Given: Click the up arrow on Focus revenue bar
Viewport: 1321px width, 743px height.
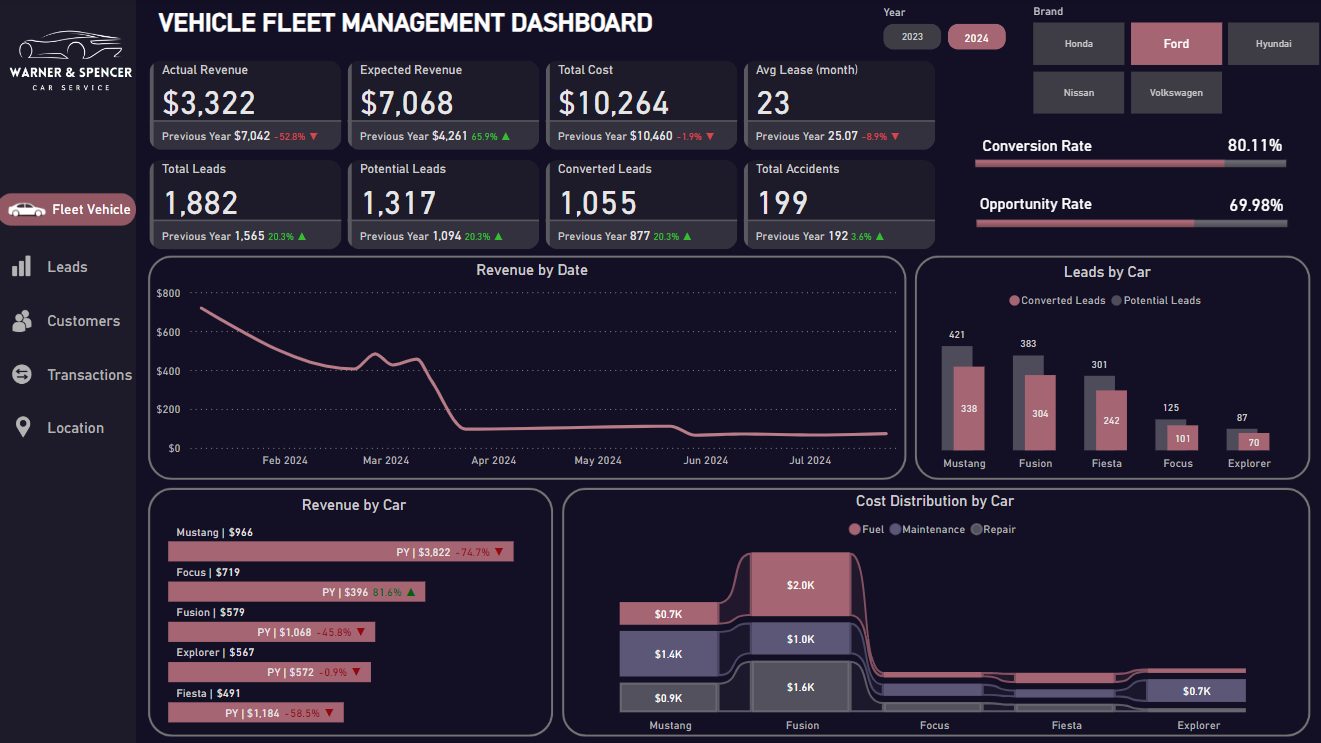Looking at the screenshot, I should pyautogui.click(x=412, y=592).
